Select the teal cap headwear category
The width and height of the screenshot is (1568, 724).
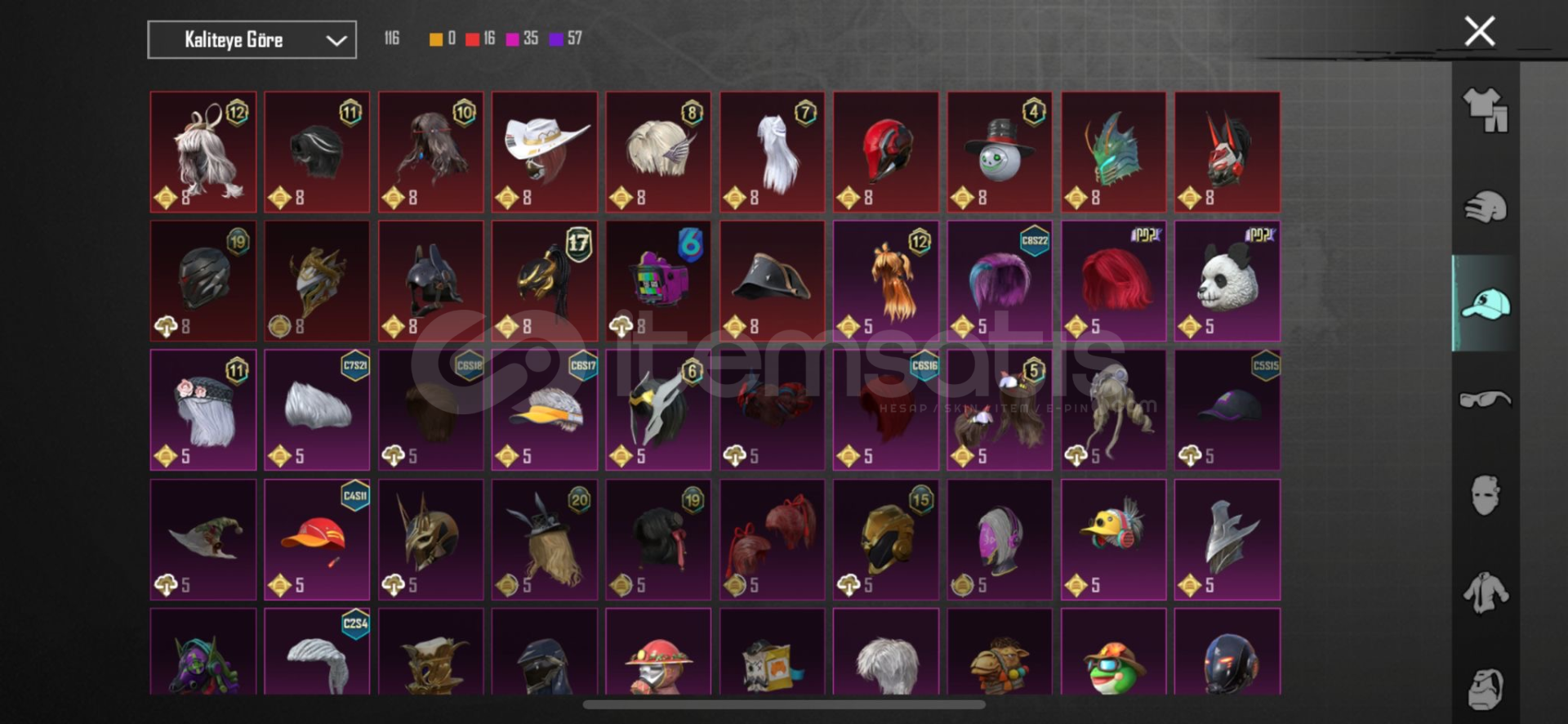pyautogui.click(x=1485, y=304)
